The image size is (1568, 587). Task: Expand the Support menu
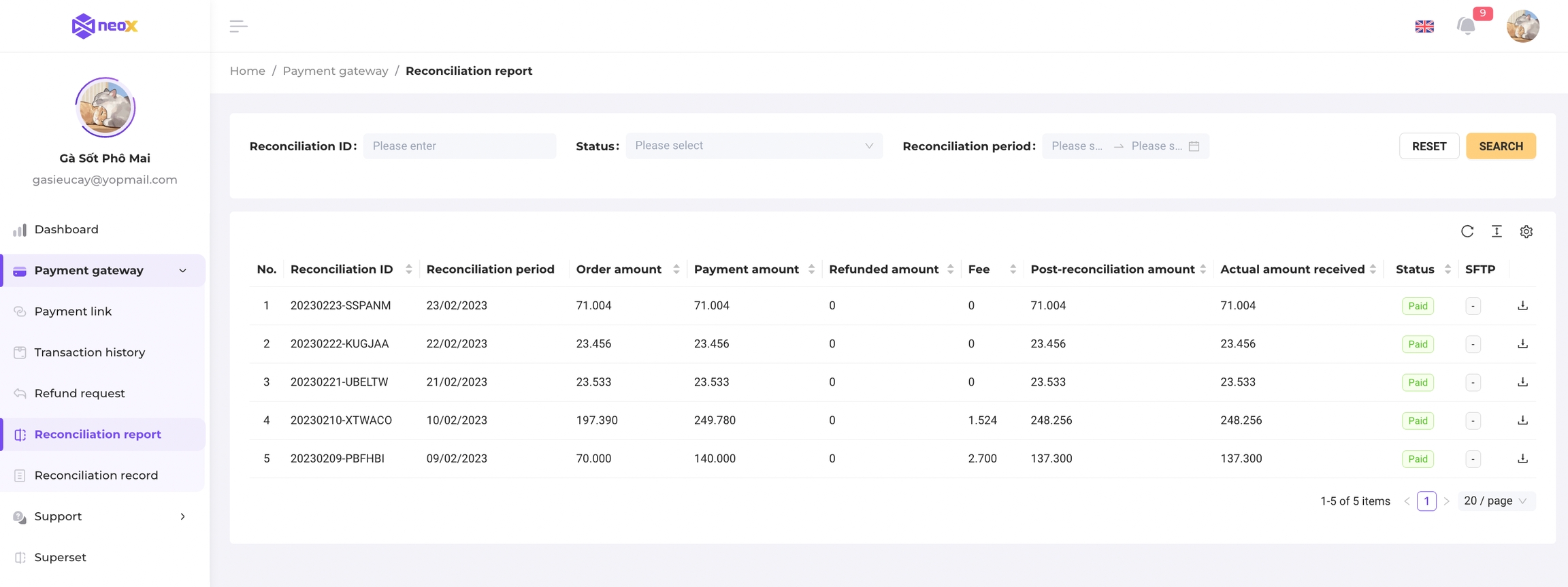pyautogui.click(x=102, y=516)
